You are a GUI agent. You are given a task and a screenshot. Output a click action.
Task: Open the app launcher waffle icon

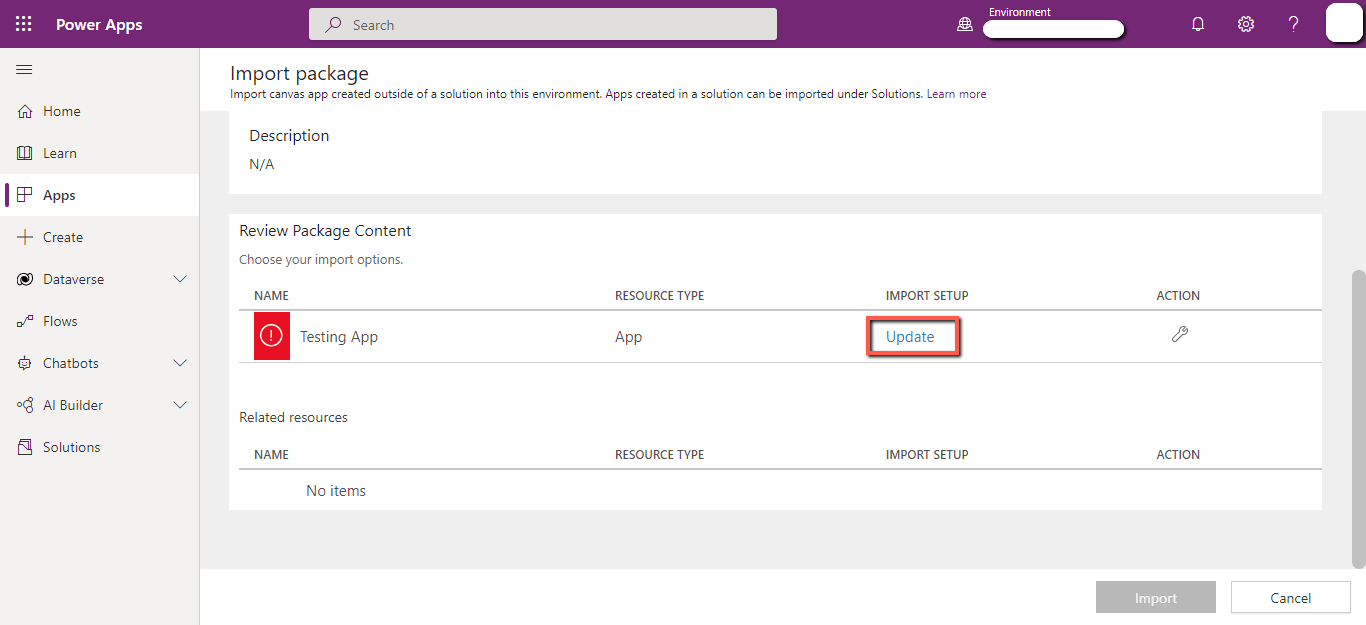[x=24, y=24]
